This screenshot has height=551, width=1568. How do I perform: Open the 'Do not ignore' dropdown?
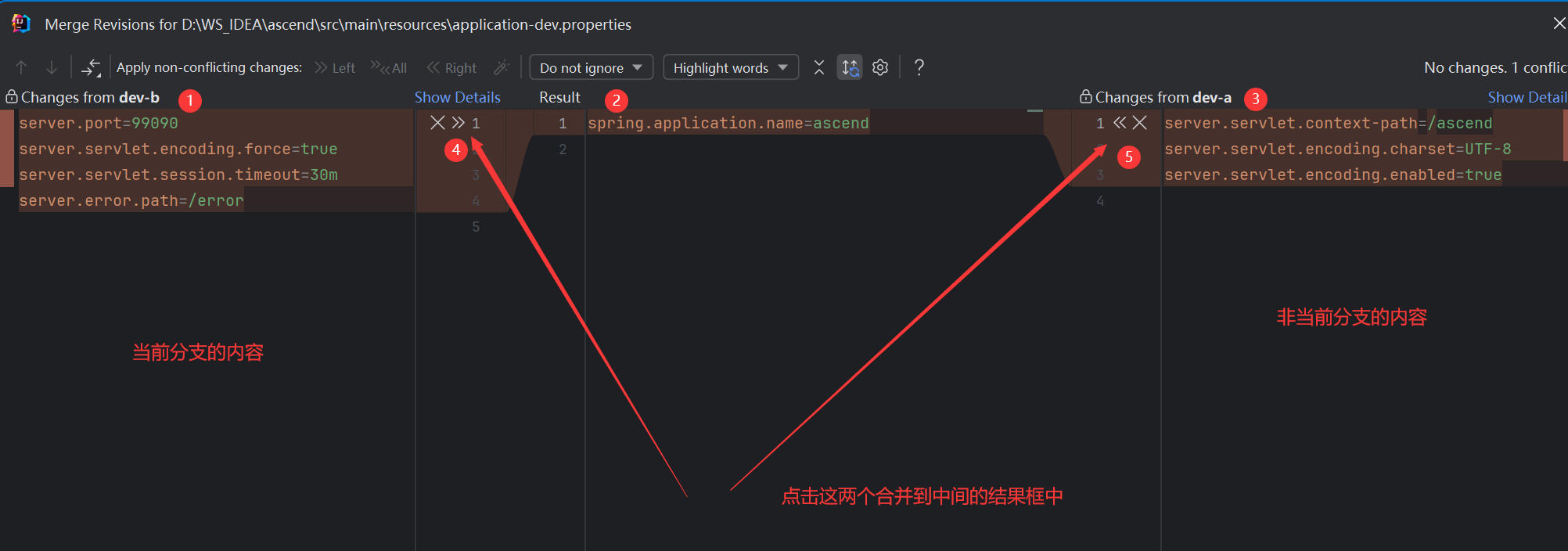pos(591,67)
